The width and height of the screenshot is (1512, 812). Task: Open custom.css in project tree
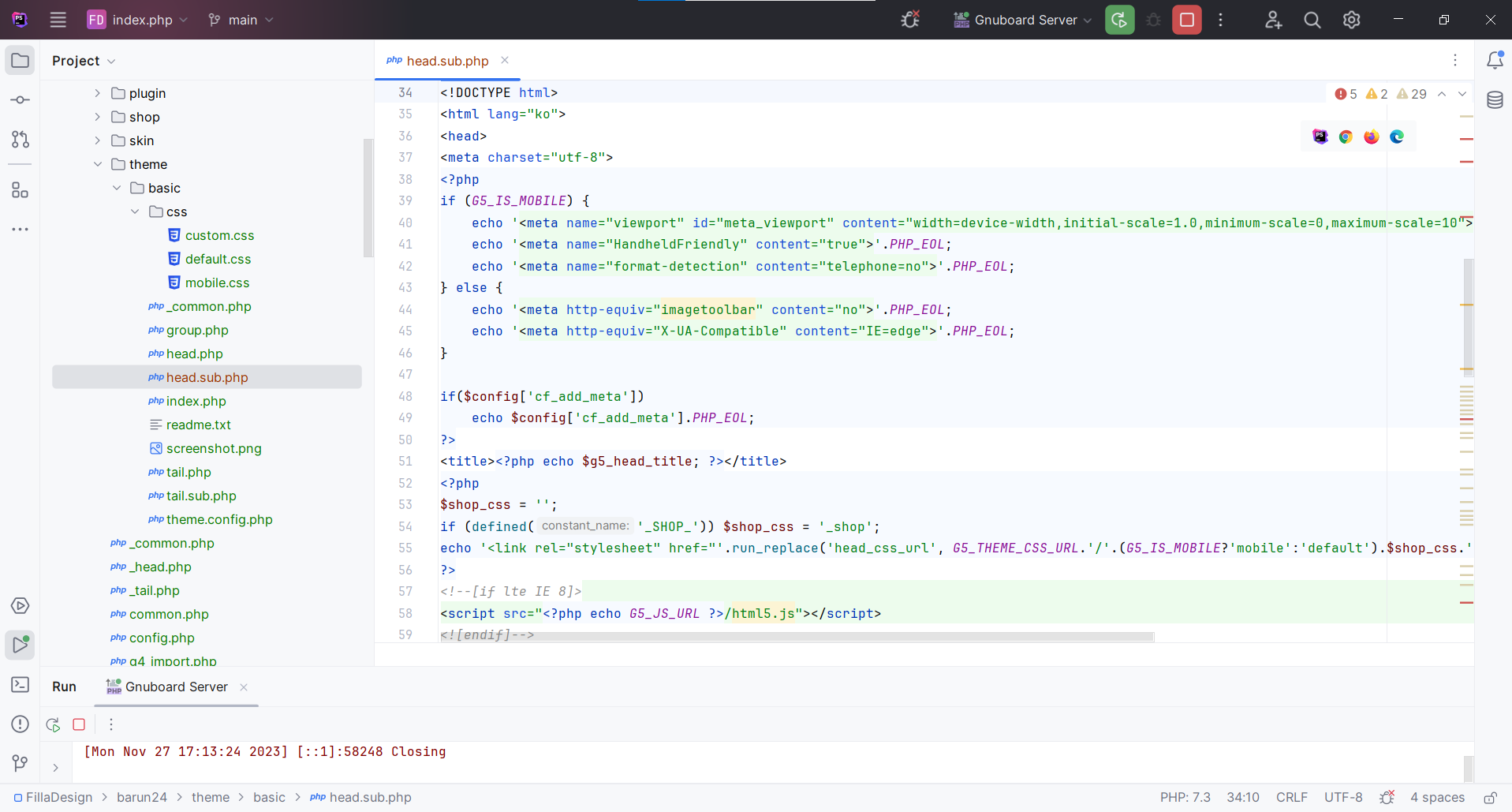211,235
